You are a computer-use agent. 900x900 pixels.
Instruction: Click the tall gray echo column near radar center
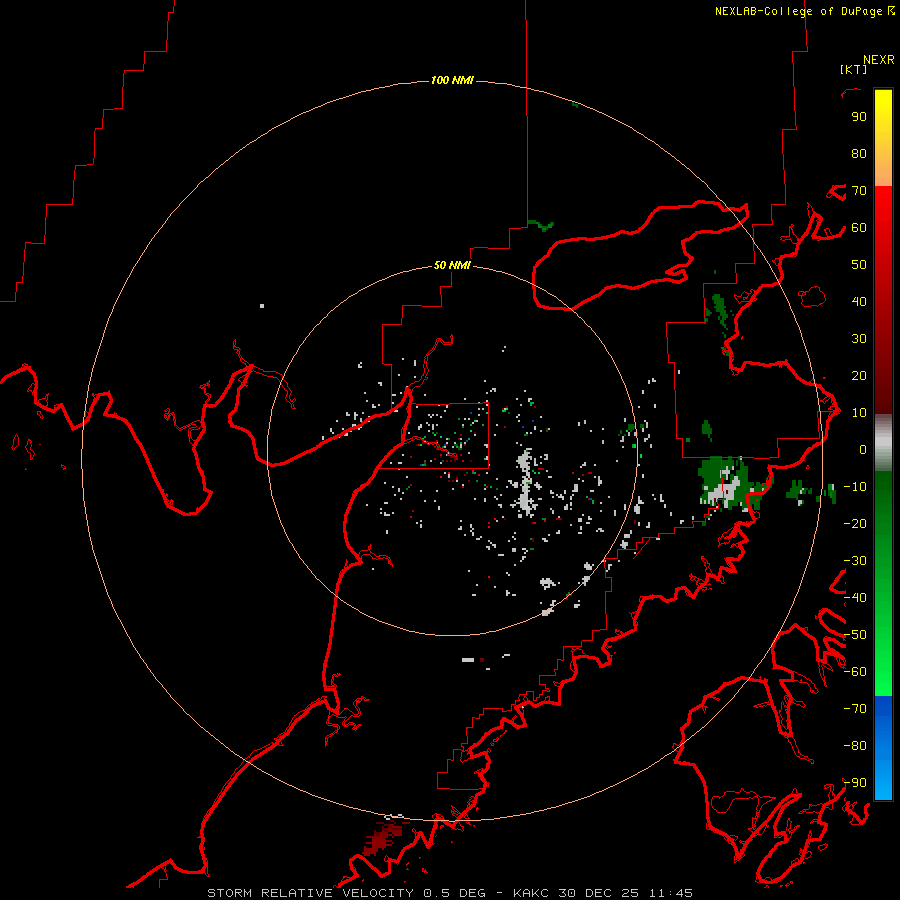tap(526, 482)
